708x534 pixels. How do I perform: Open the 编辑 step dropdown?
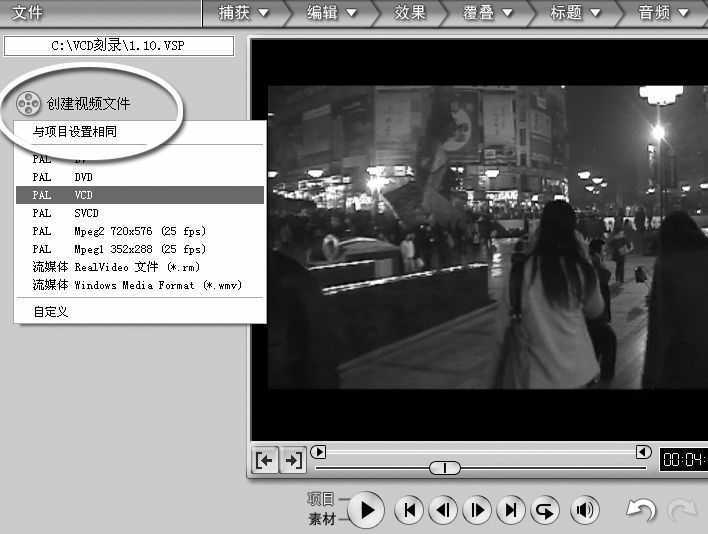(x=331, y=13)
